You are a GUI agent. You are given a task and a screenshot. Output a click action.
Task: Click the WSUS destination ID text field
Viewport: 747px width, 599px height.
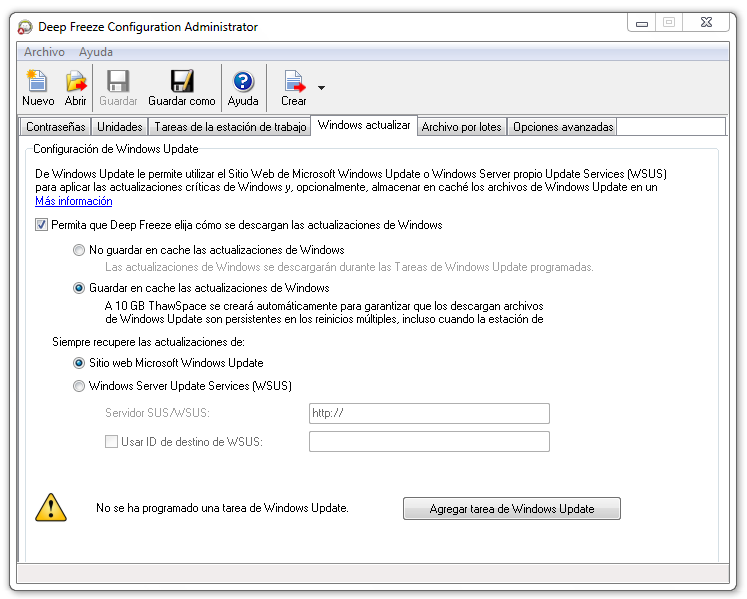(x=429, y=441)
